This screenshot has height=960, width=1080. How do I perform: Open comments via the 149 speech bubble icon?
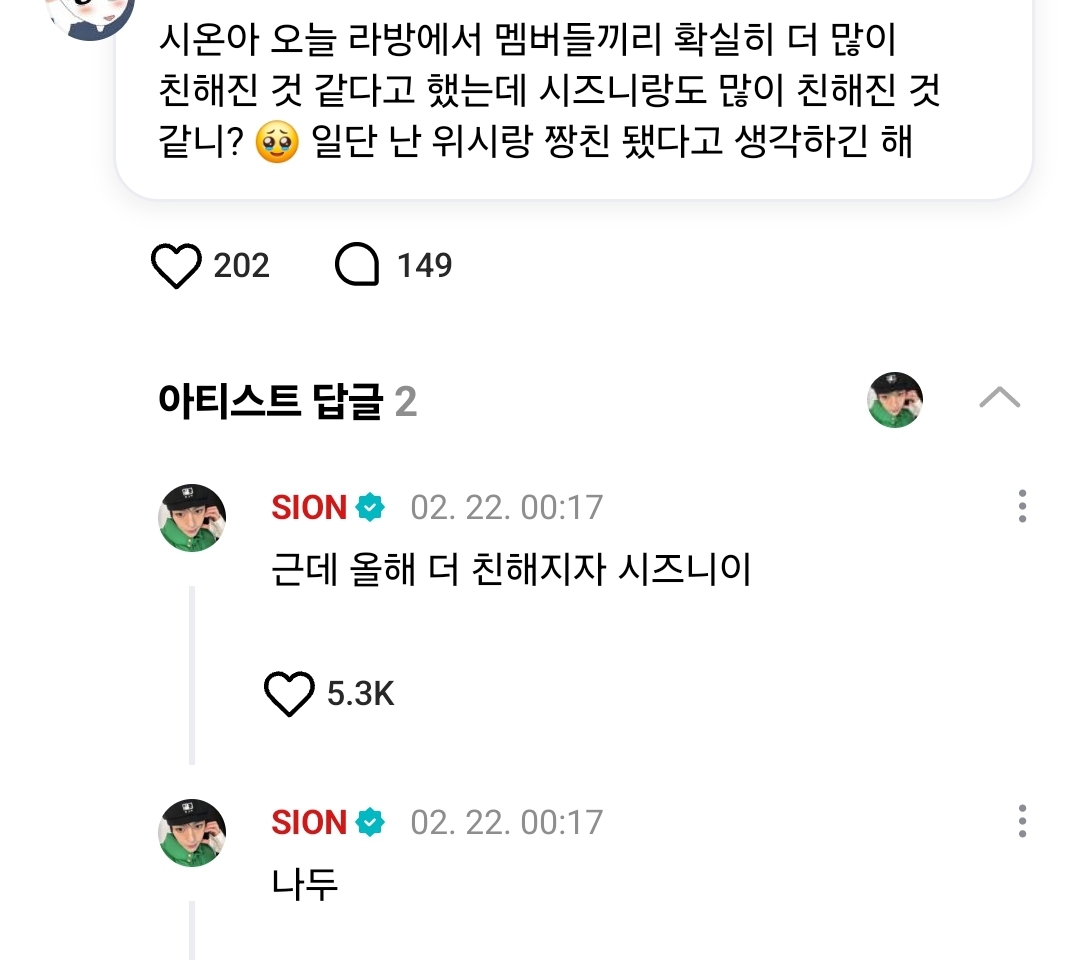coord(357,266)
